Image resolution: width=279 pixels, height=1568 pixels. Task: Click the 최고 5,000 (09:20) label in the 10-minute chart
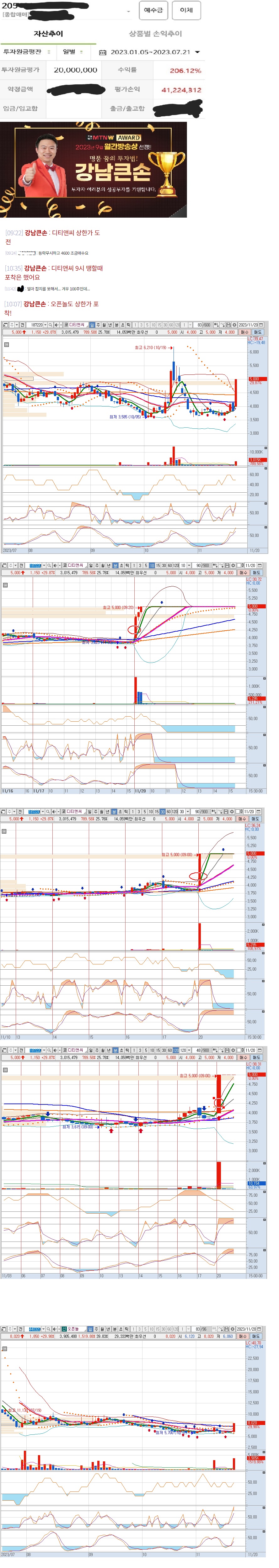118,607
